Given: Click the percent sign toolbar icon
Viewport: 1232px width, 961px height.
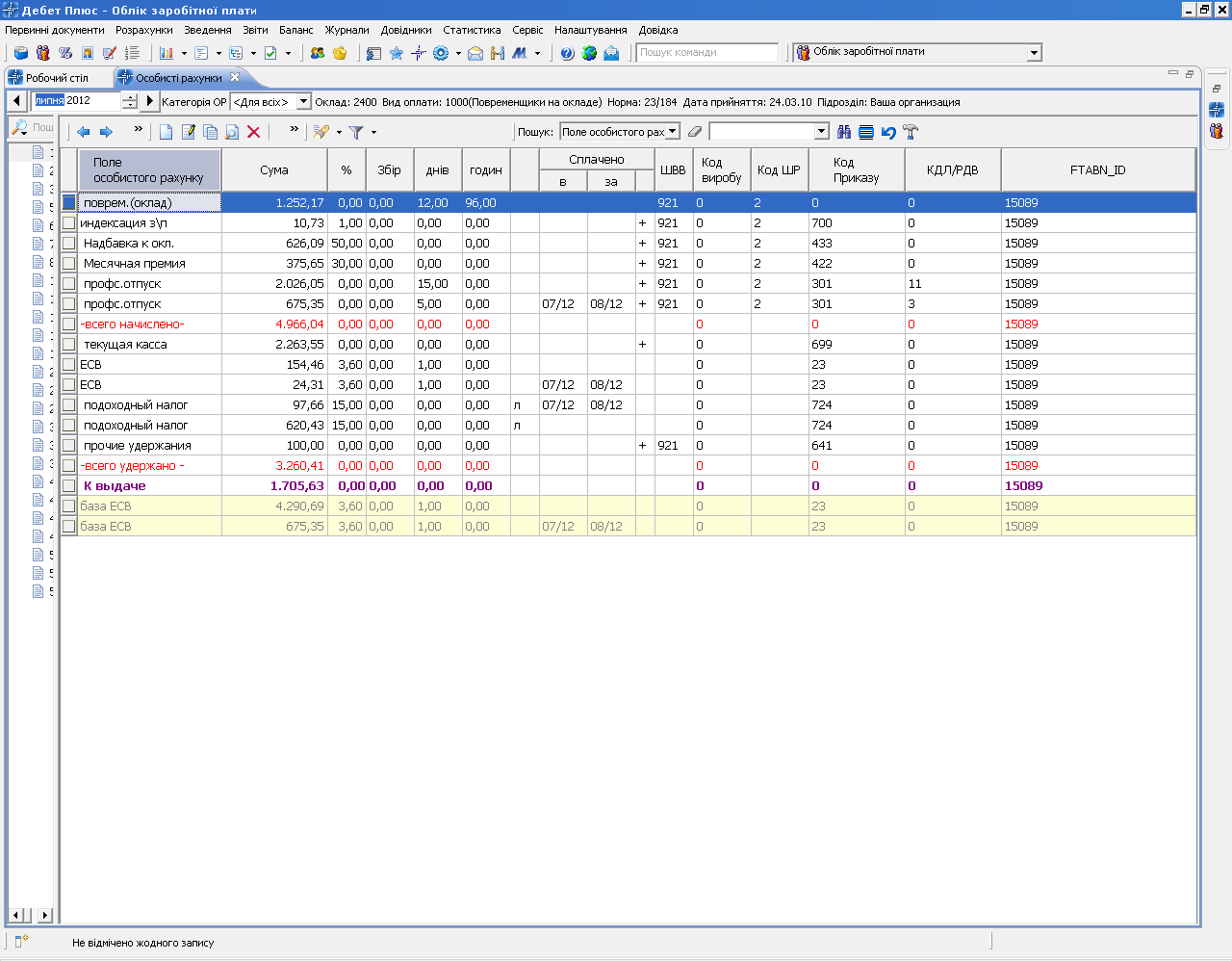Looking at the screenshot, I should [65, 53].
